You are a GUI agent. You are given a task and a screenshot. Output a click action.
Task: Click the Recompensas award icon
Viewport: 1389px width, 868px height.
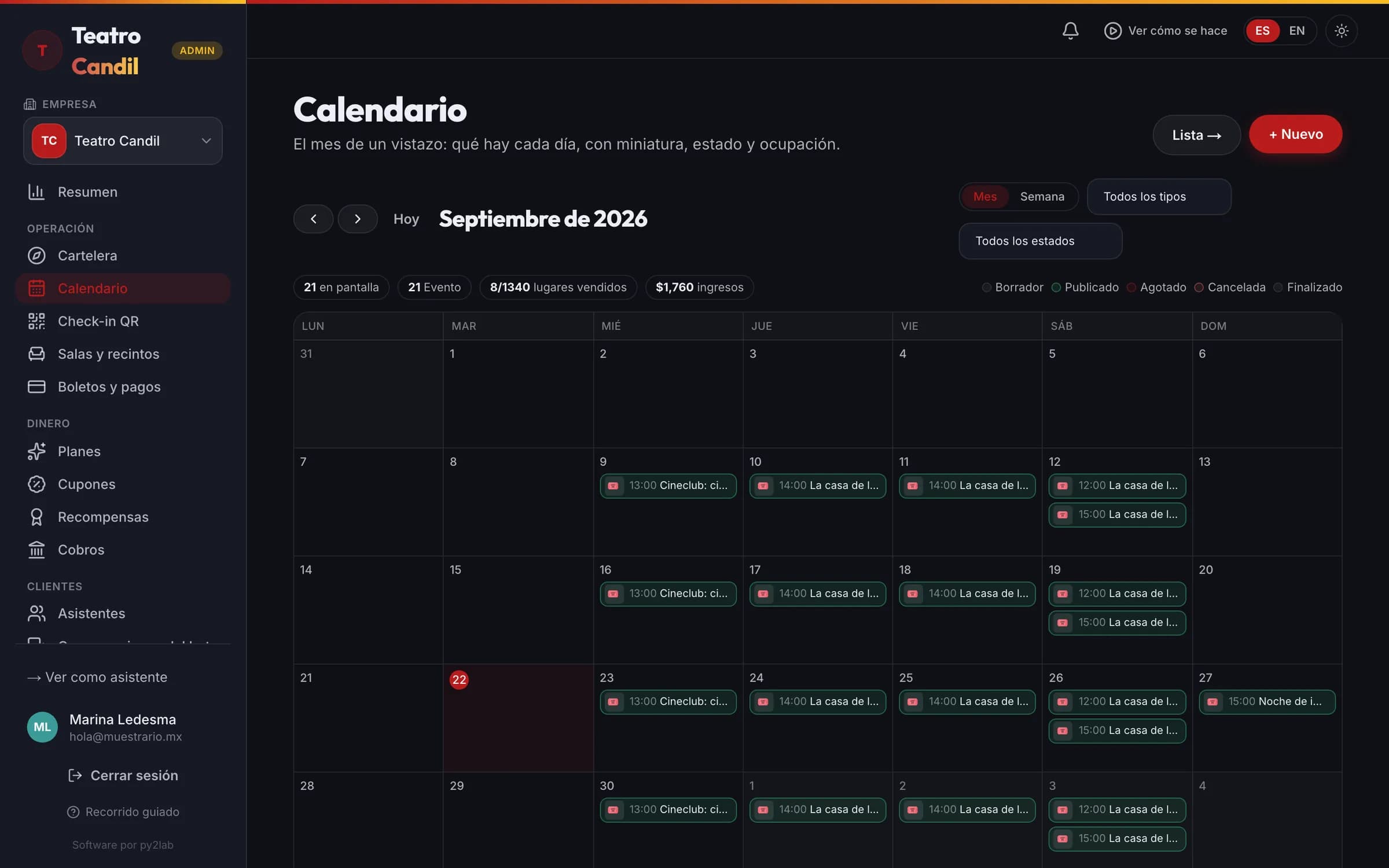[36, 517]
